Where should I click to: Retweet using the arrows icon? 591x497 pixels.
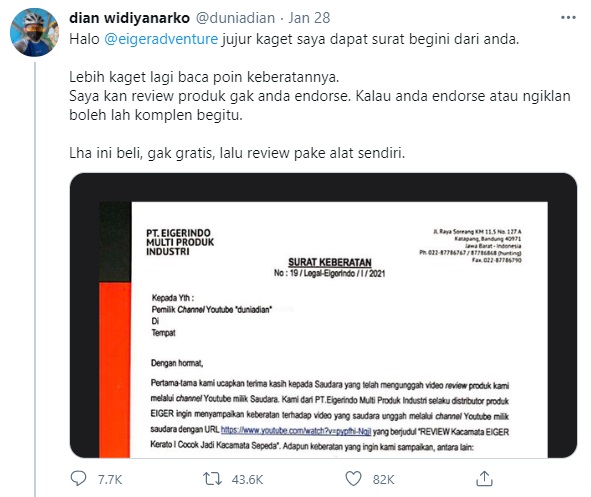point(212,479)
